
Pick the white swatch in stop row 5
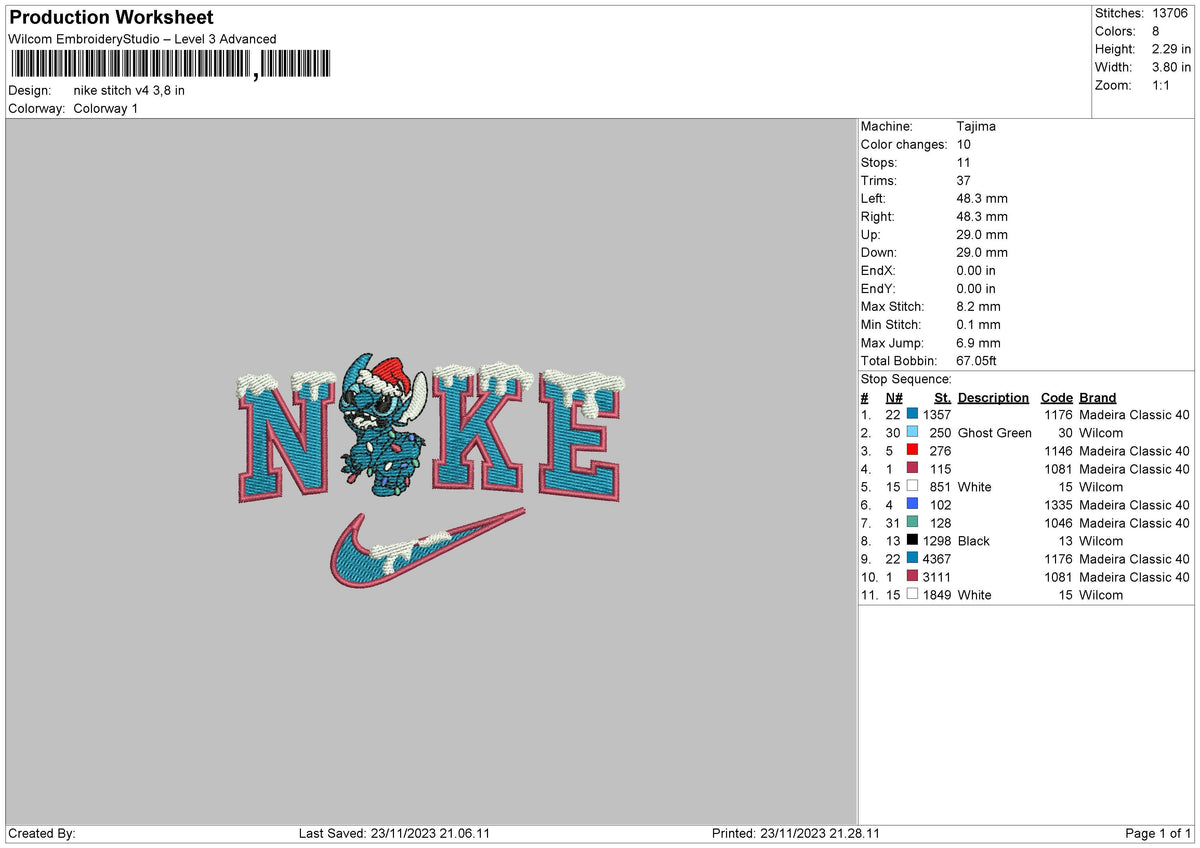pyautogui.click(x=912, y=487)
